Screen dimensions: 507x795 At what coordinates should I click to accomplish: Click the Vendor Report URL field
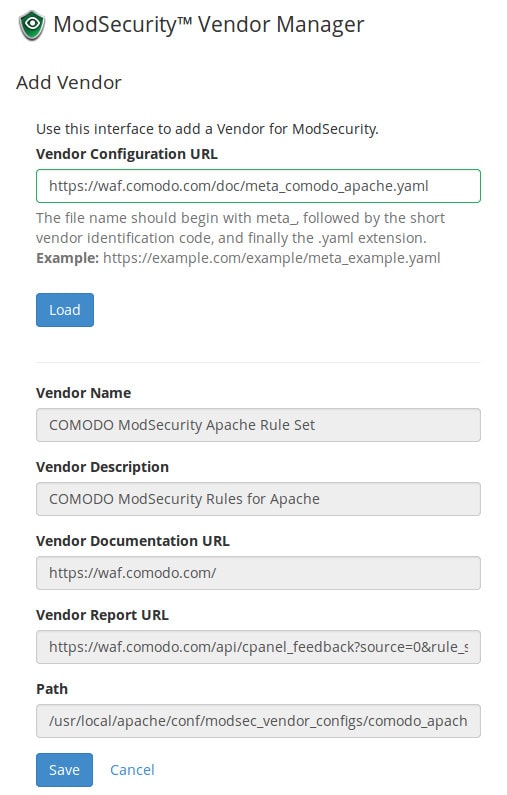coord(258,647)
